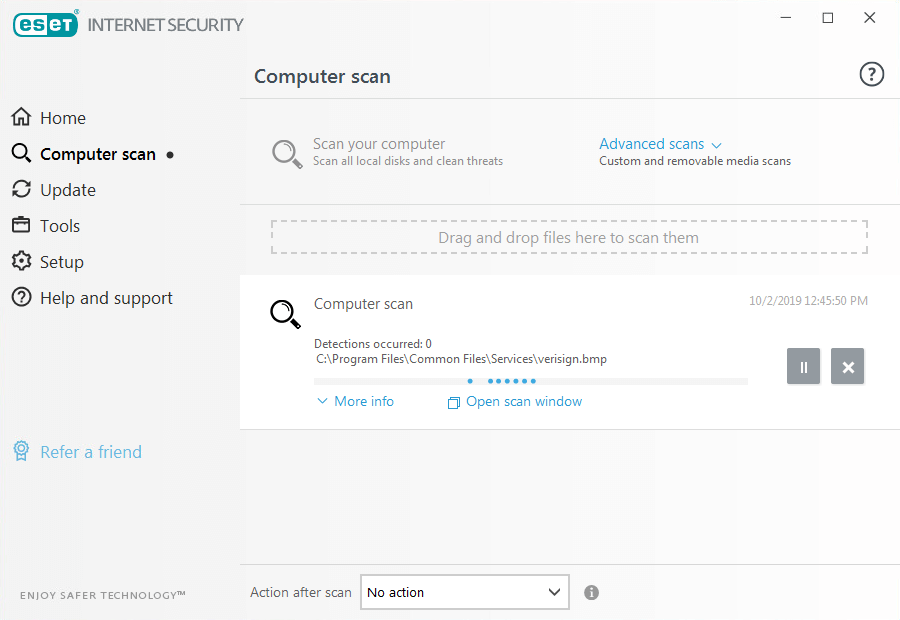Open help via top-right question mark icon

[871, 75]
